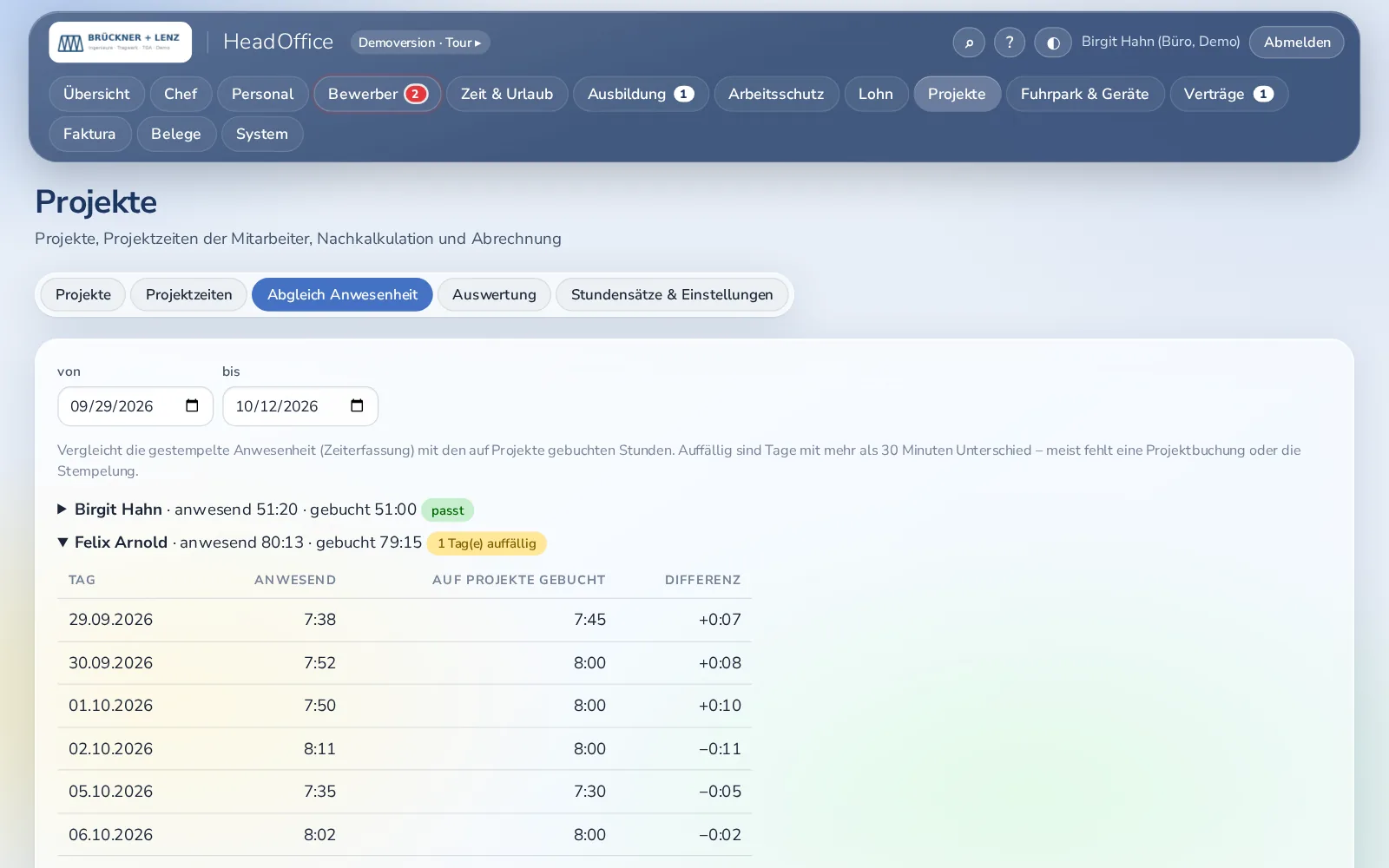This screenshot has height=868, width=1389.
Task: Open System settings section
Action: tap(262, 134)
